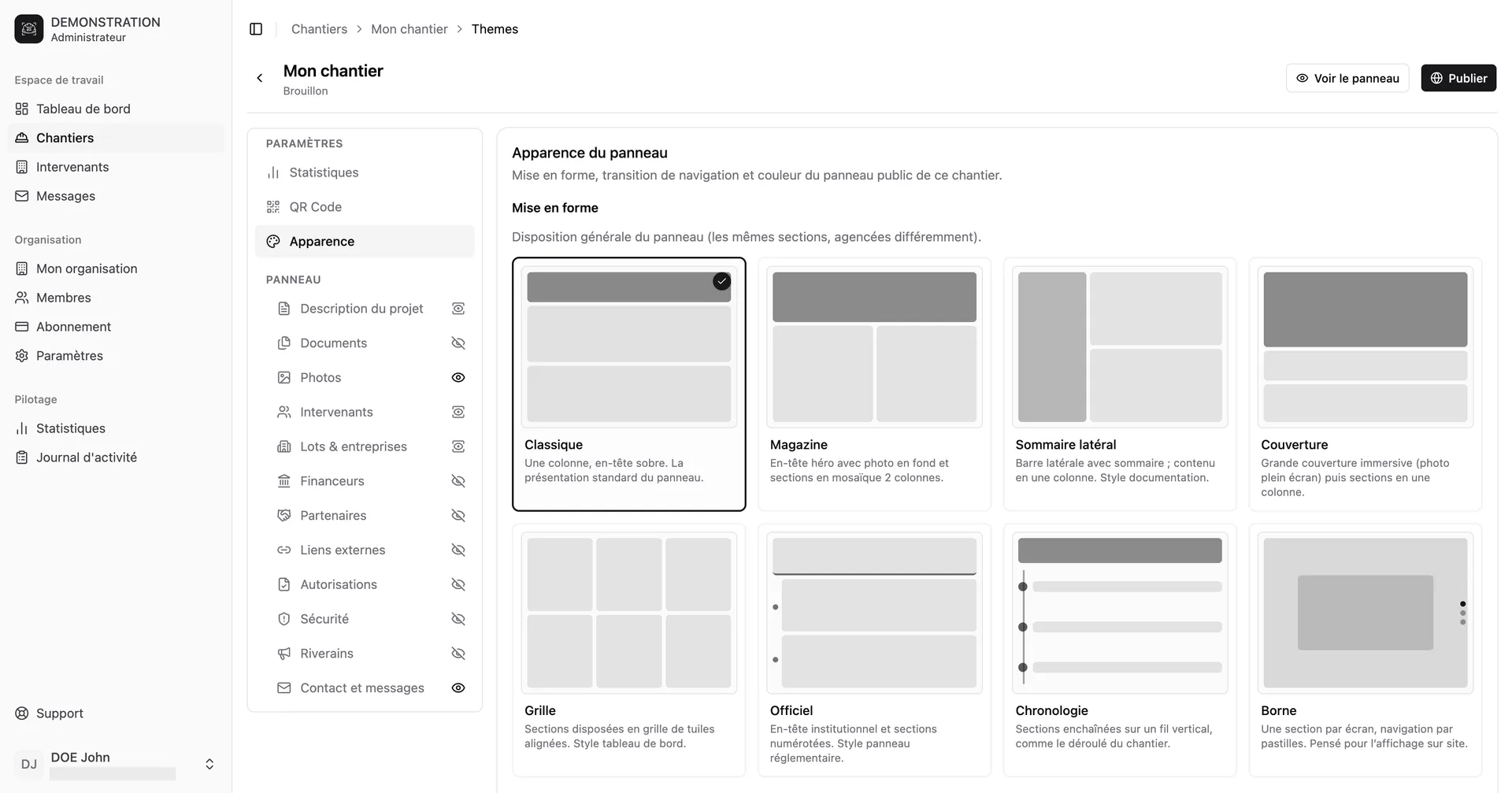Click the Riverains megaphone icon

(284, 654)
